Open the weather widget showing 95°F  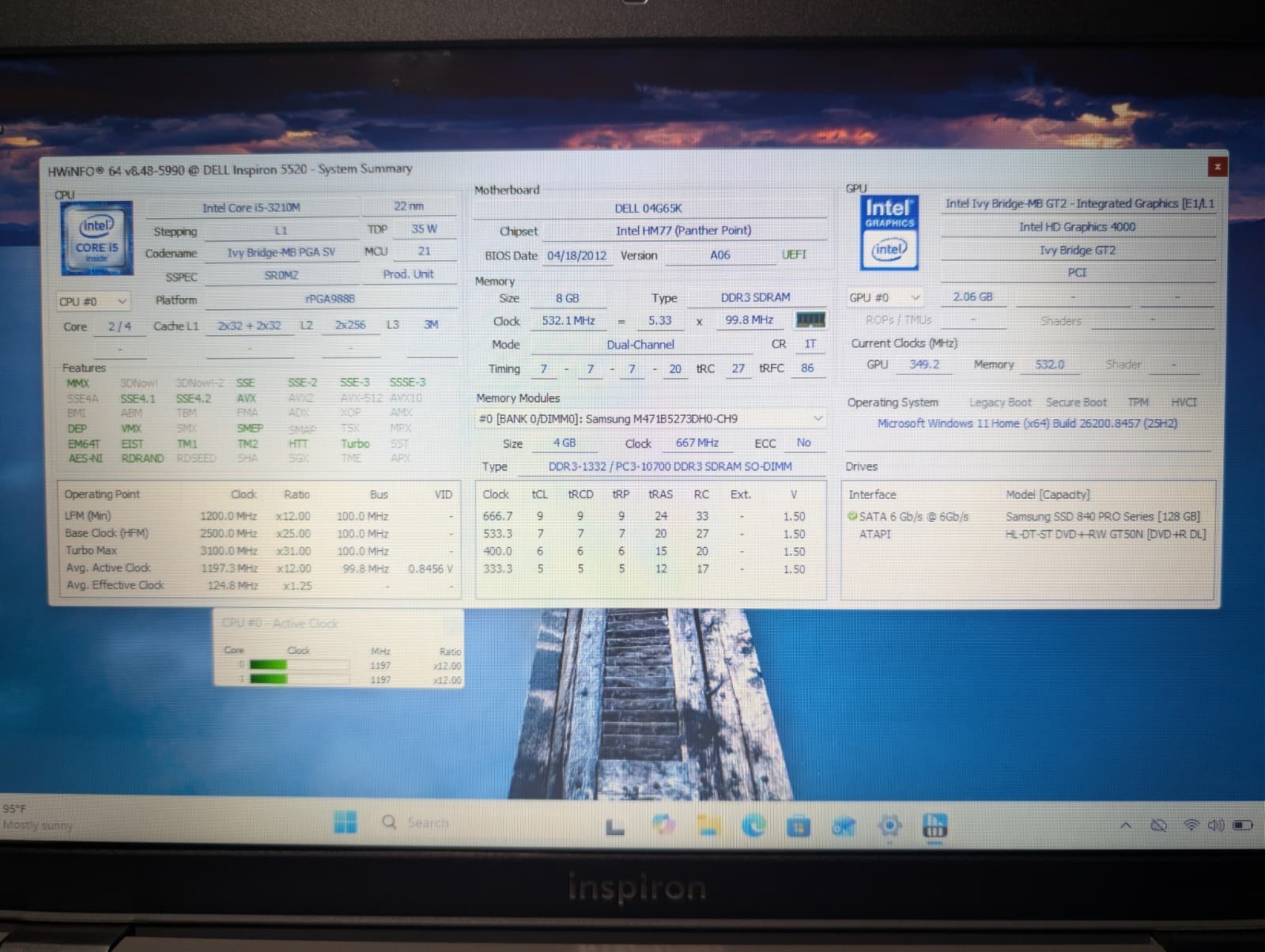click(38, 818)
